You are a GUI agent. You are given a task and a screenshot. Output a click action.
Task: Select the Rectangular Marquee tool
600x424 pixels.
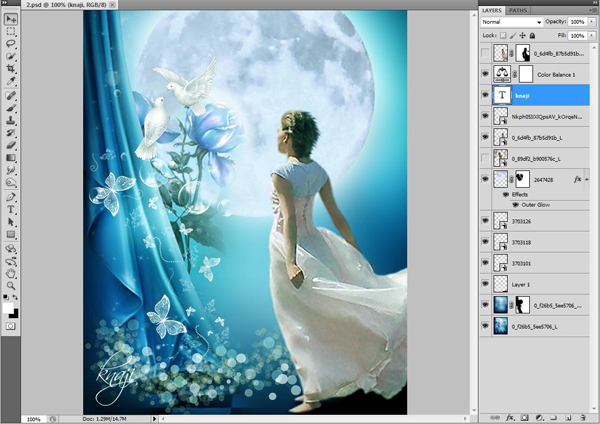pos(11,32)
